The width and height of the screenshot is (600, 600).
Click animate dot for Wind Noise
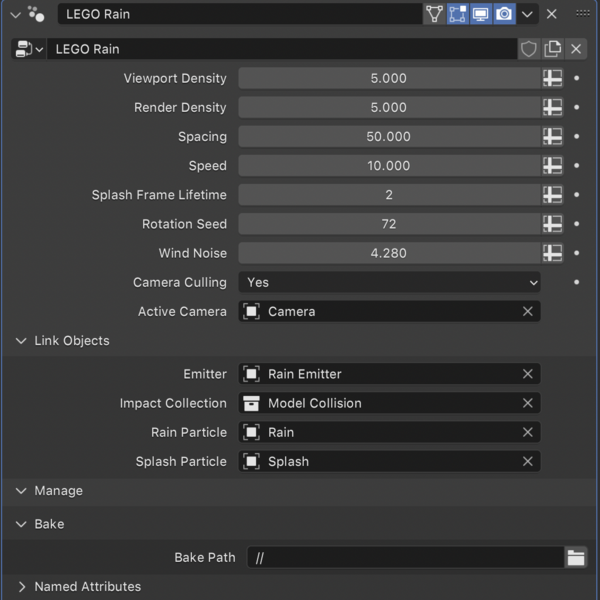click(x=576, y=253)
